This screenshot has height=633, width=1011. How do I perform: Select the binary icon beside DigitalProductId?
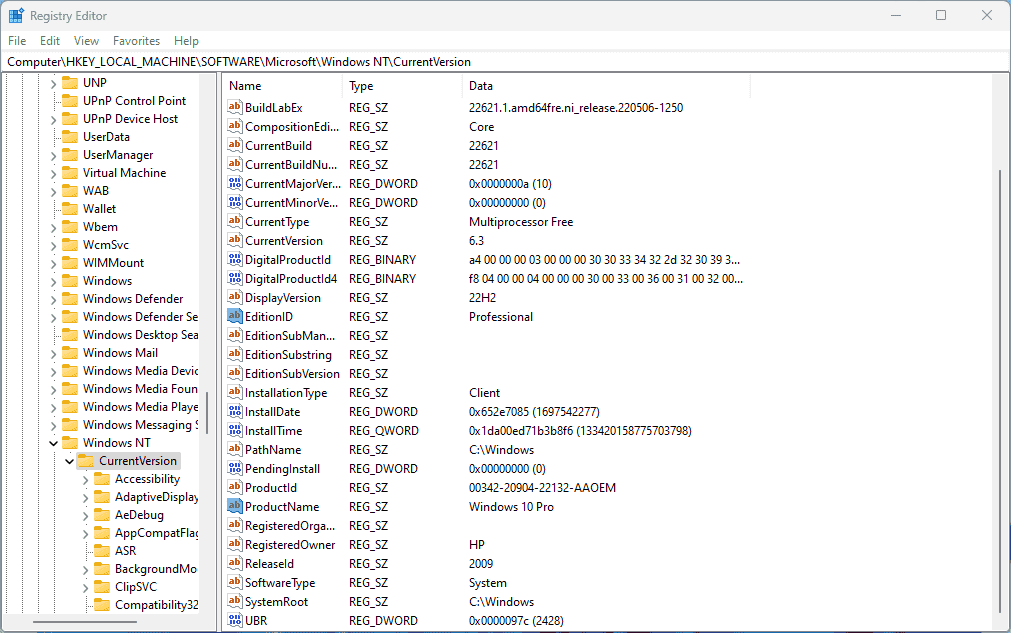[x=235, y=259]
